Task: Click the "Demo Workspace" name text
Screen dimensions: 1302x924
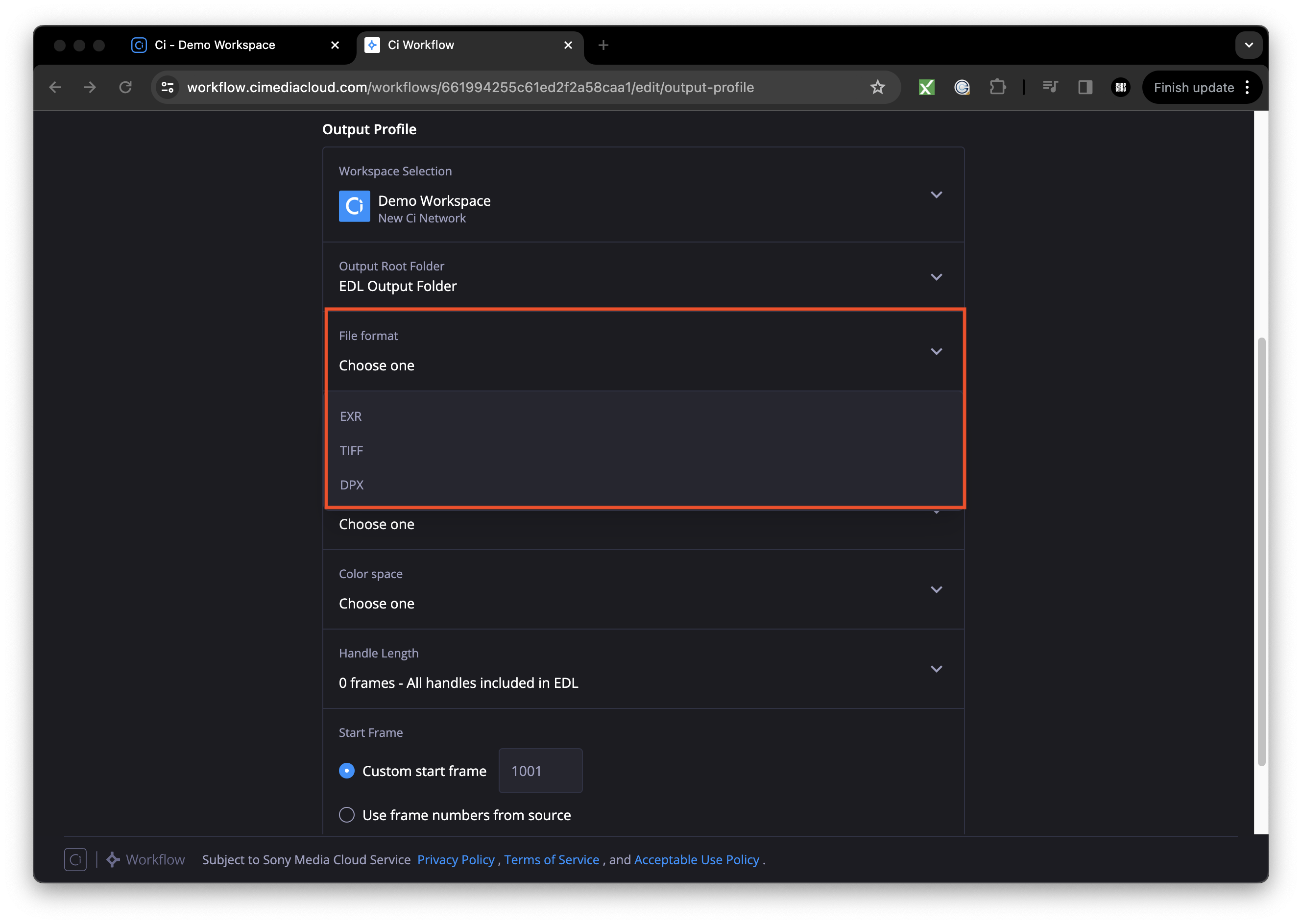Action: coord(434,201)
